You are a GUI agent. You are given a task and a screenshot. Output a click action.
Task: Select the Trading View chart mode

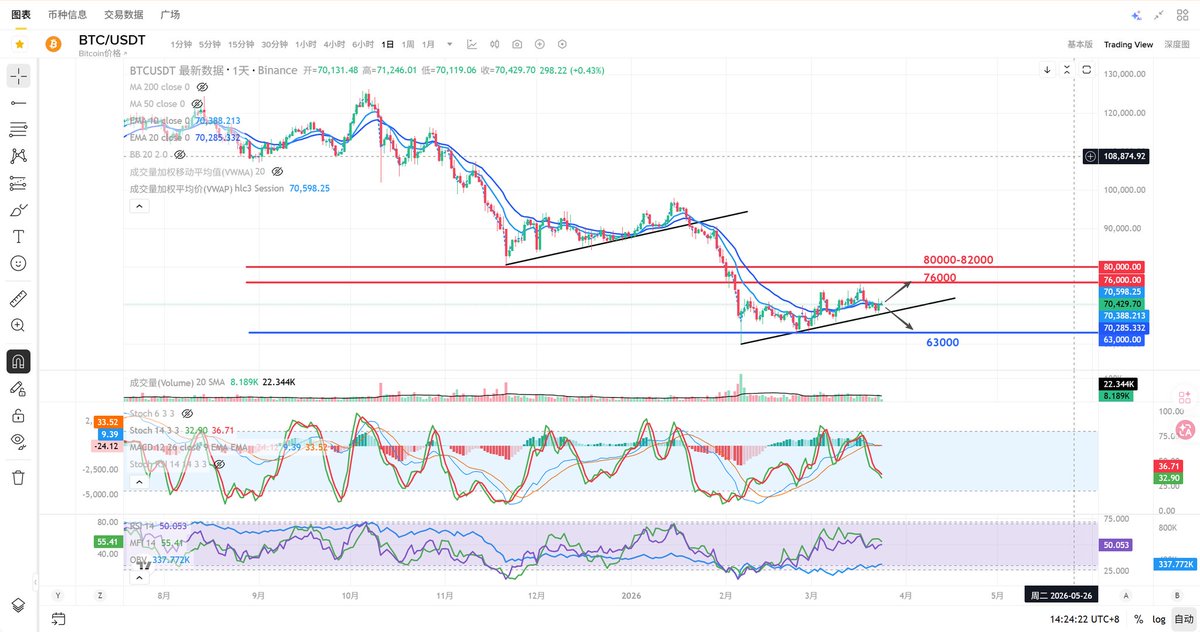tap(1128, 44)
